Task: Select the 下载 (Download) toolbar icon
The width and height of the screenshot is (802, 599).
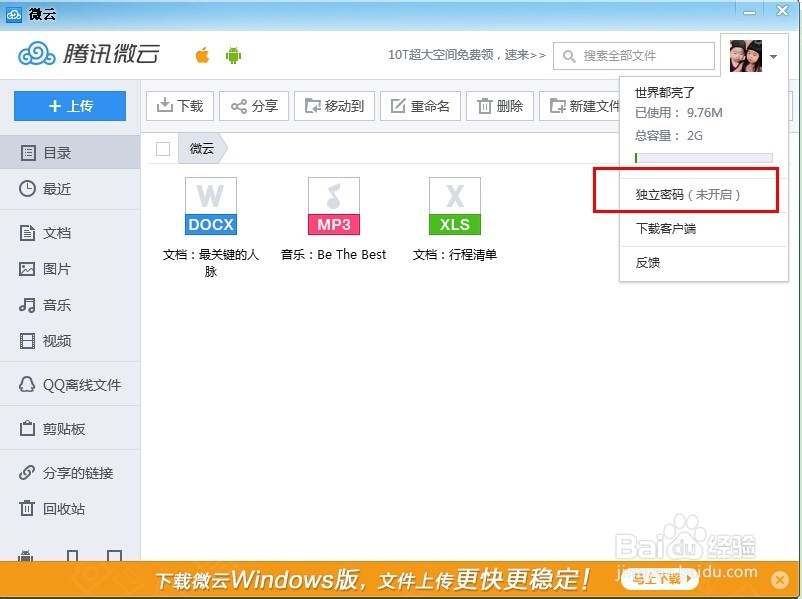Action: (179, 105)
